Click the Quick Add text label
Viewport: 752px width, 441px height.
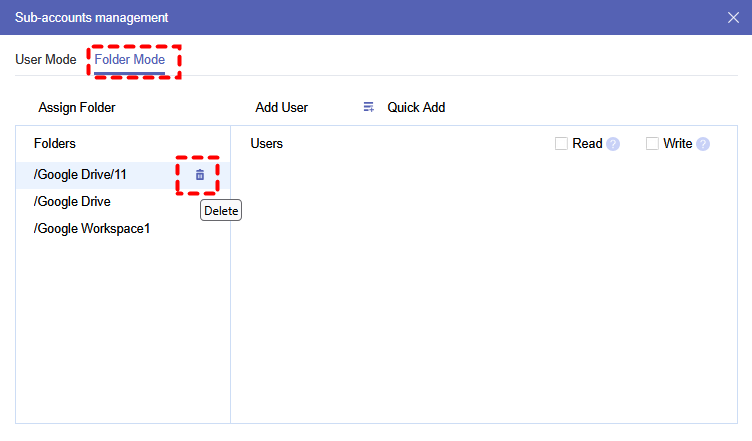(x=416, y=107)
